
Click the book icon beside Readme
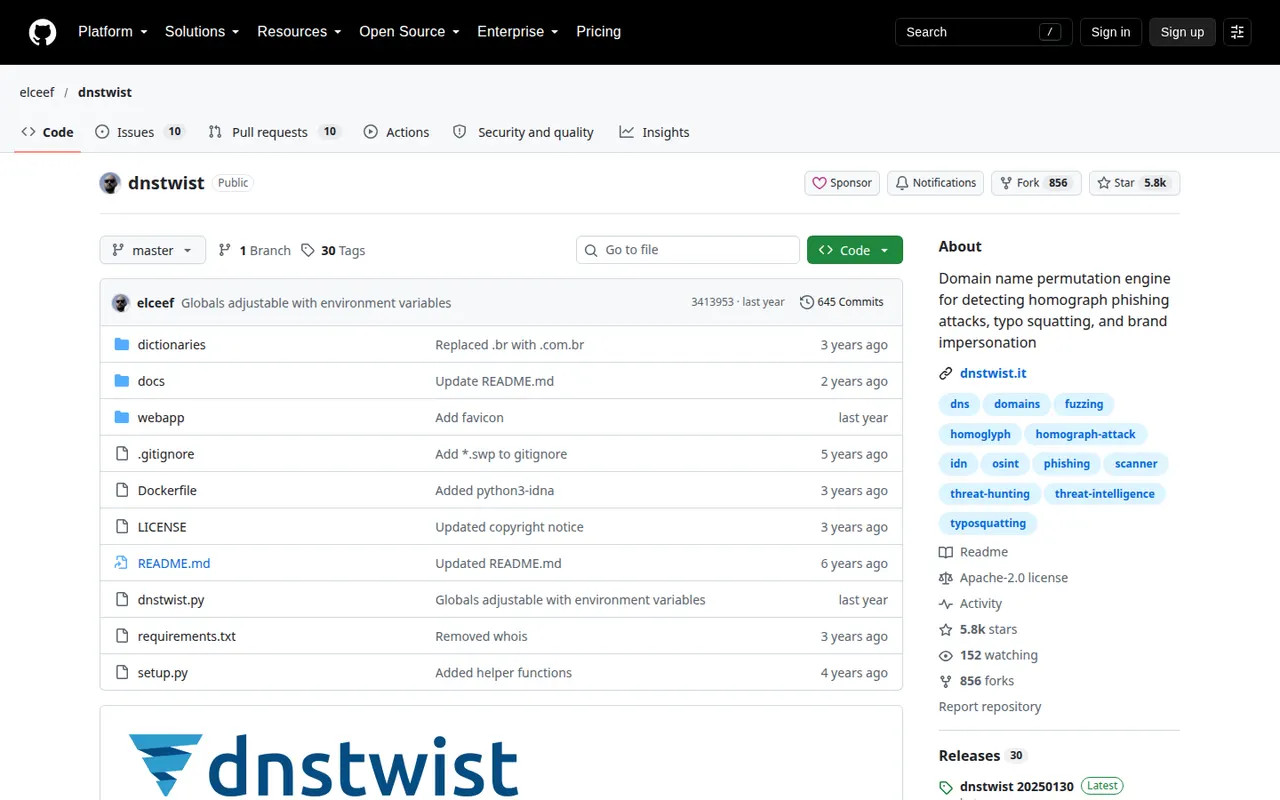click(x=946, y=552)
